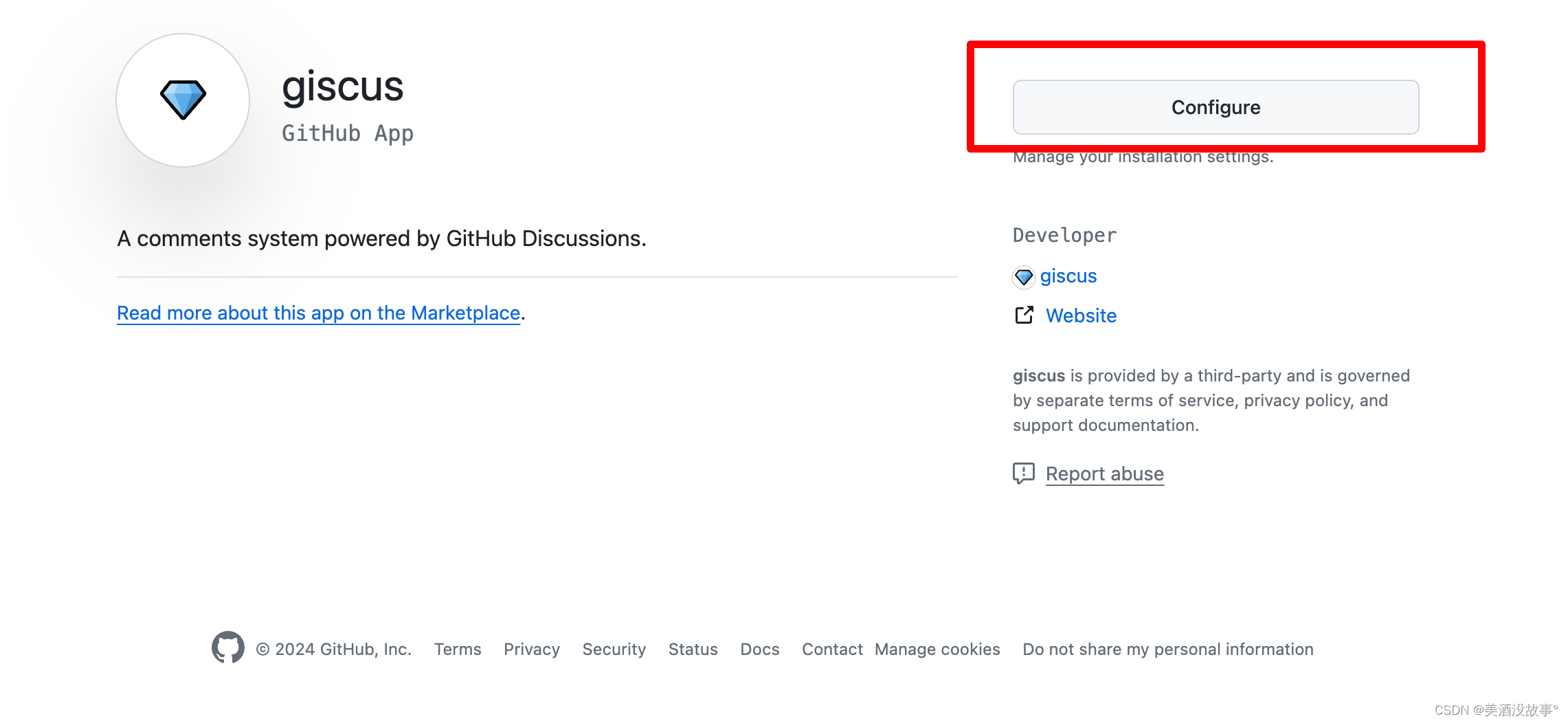
Task: Open the Terms footer link
Action: tap(458, 649)
